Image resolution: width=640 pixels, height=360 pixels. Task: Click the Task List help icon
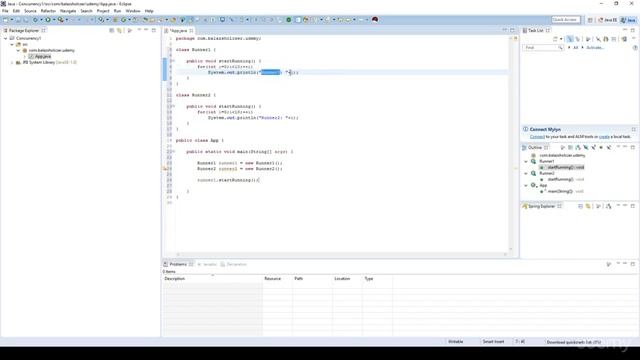(635, 48)
